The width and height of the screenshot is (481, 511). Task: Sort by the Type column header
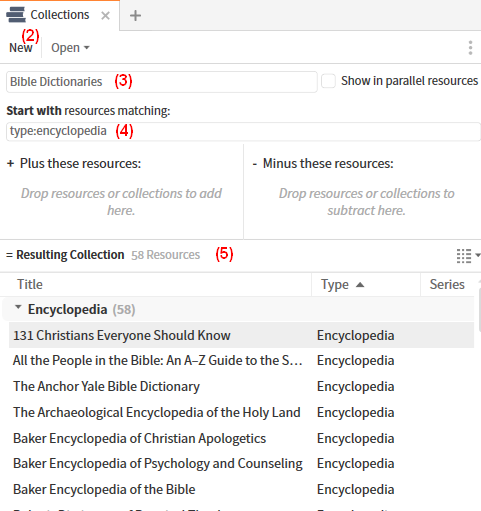coord(335,285)
